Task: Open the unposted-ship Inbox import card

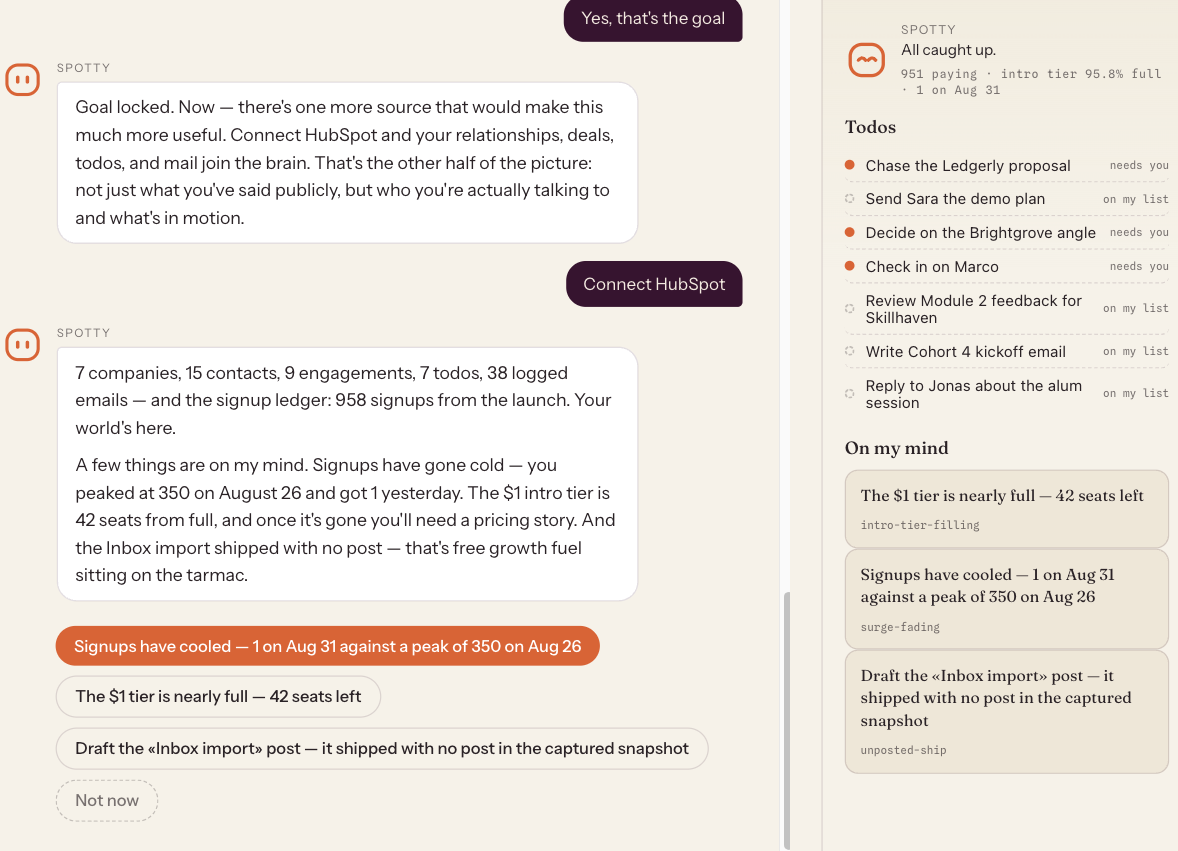Action: pyautogui.click(x=1006, y=711)
